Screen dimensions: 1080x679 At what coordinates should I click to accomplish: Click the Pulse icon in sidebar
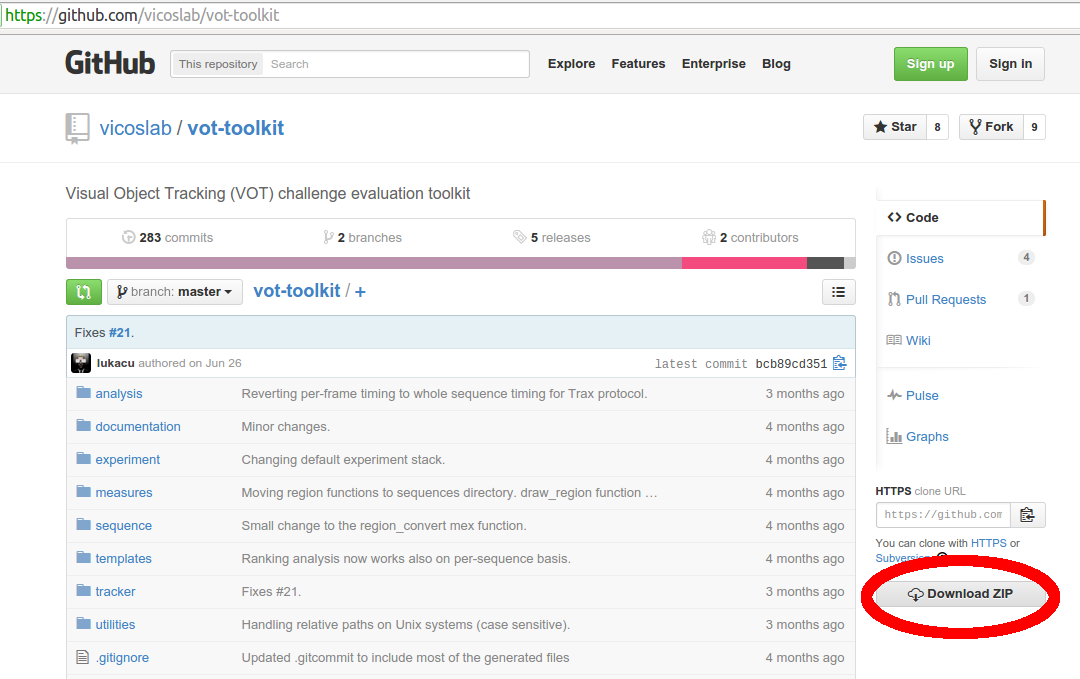[894, 395]
